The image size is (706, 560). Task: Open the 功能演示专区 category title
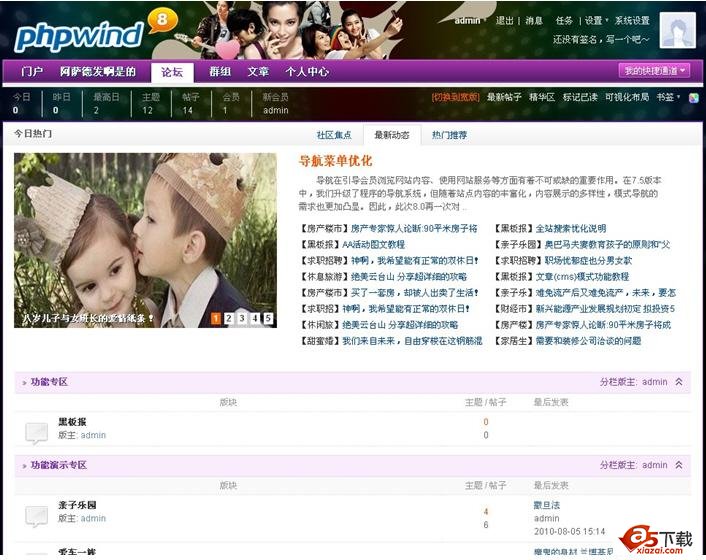coord(59,465)
